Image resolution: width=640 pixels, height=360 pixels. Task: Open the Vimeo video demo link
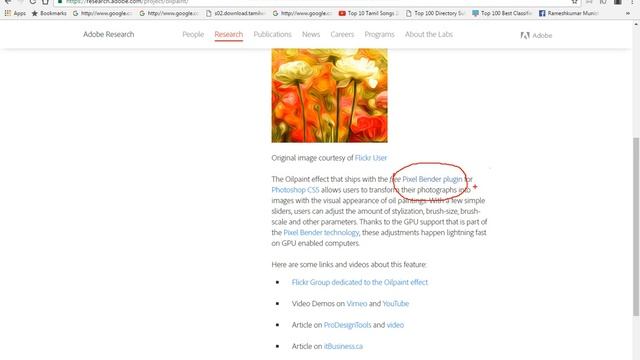click(357, 303)
